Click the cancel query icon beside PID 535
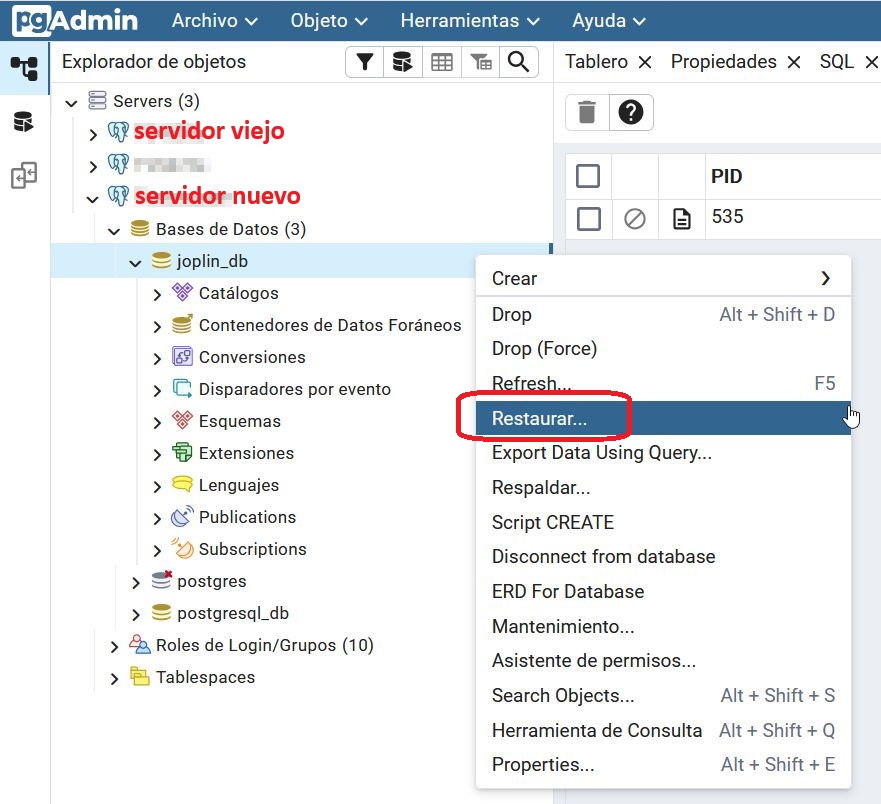 [x=635, y=218]
